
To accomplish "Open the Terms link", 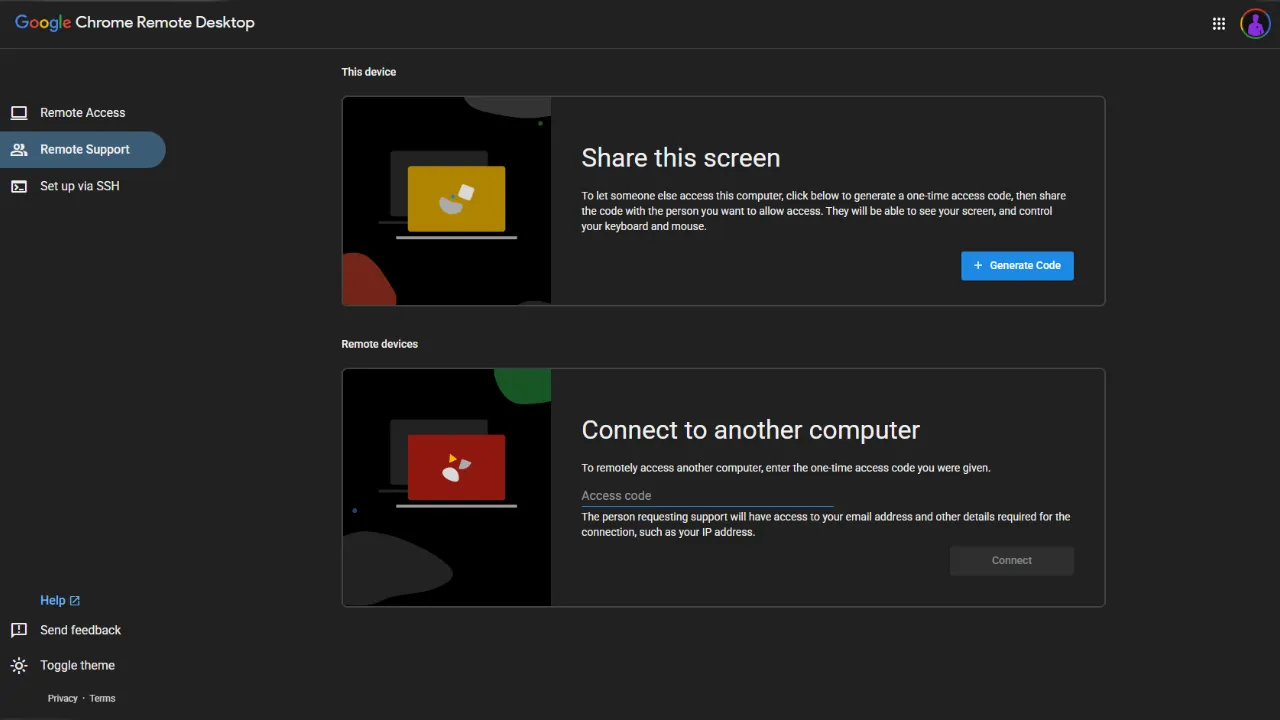I will click(102, 699).
